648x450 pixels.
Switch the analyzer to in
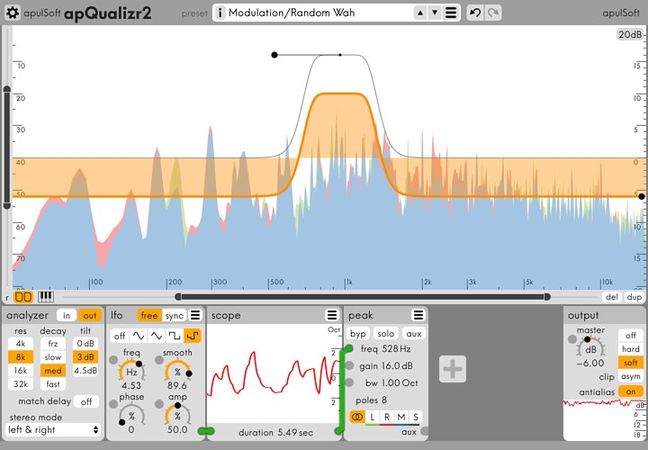point(66,315)
